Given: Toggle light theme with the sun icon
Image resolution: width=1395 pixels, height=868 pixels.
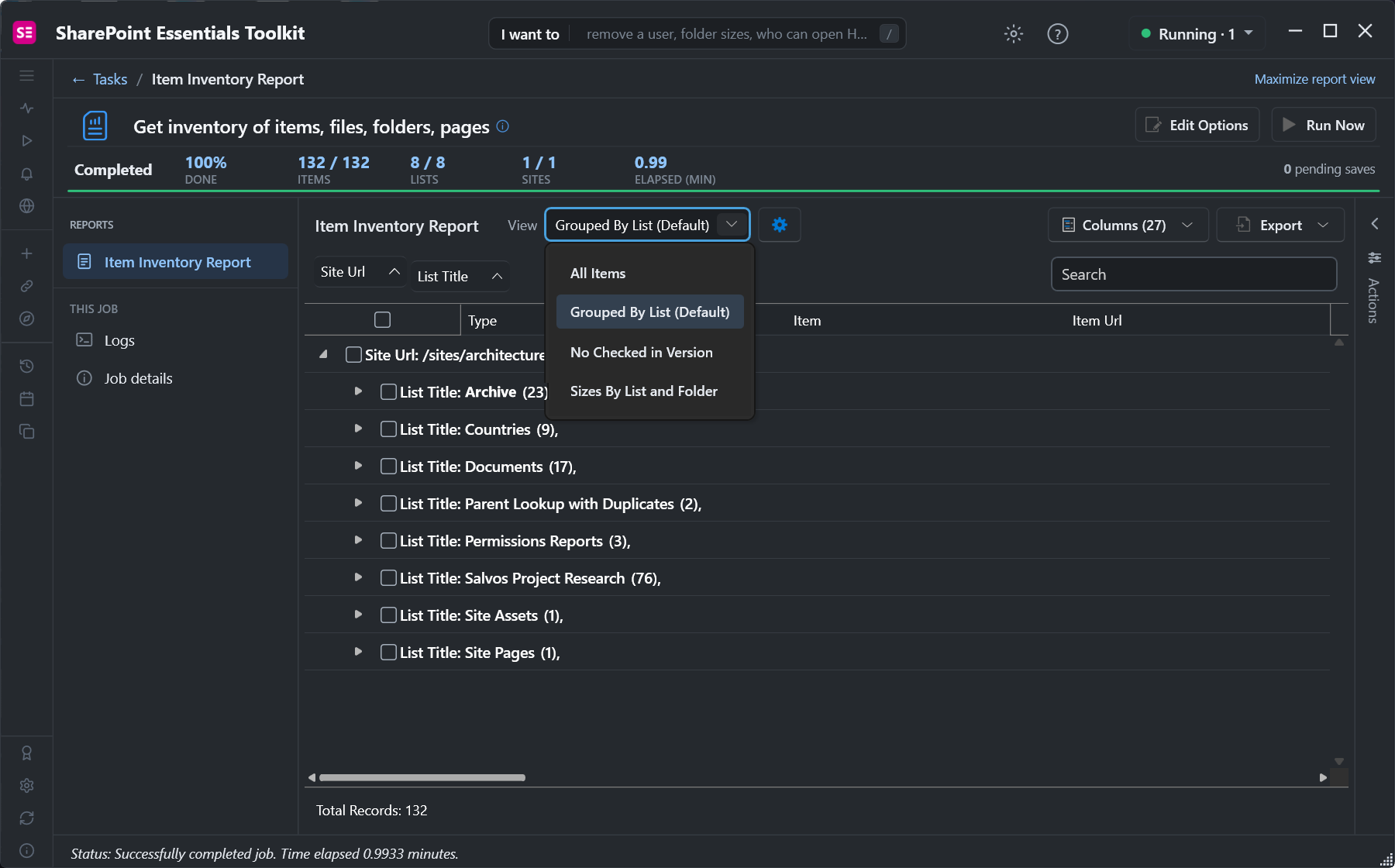Looking at the screenshot, I should 1013,34.
